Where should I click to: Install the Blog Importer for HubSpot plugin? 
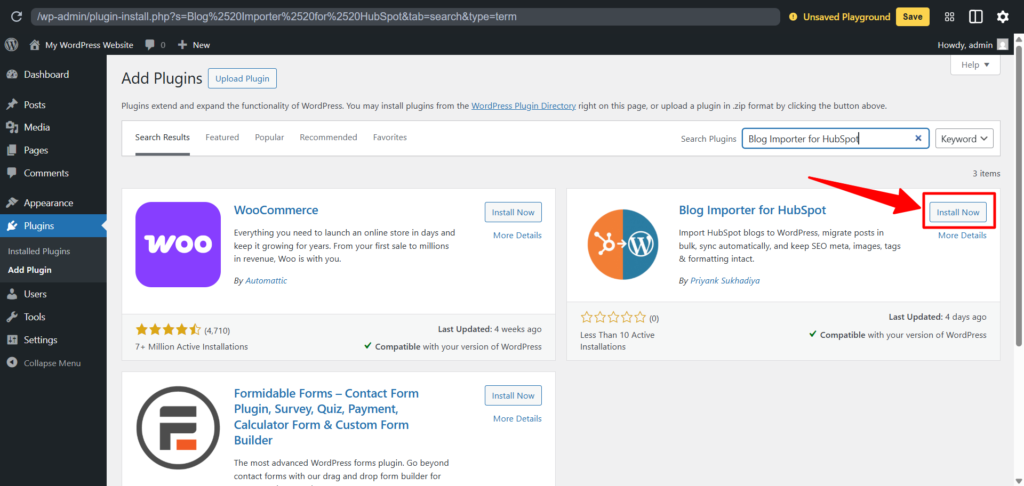click(957, 212)
